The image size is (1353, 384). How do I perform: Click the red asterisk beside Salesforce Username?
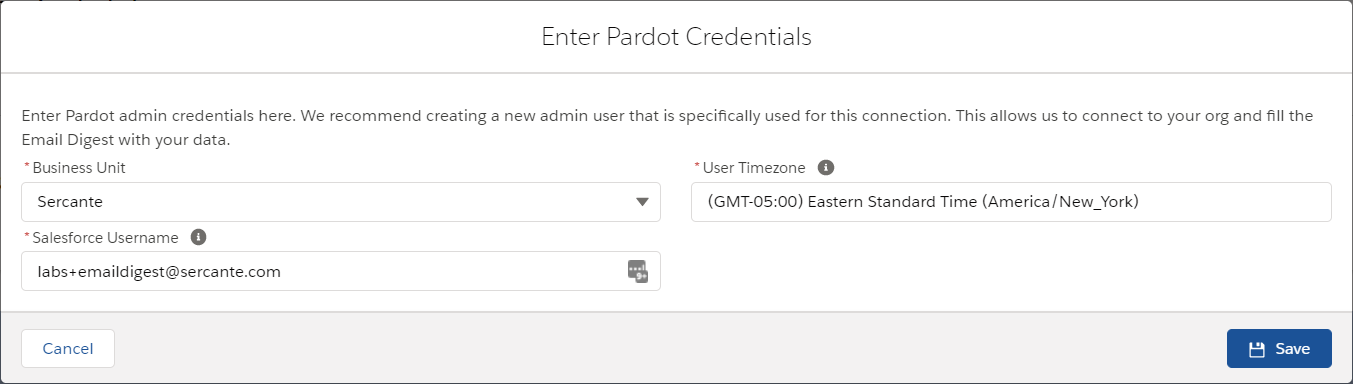point(26,236)
